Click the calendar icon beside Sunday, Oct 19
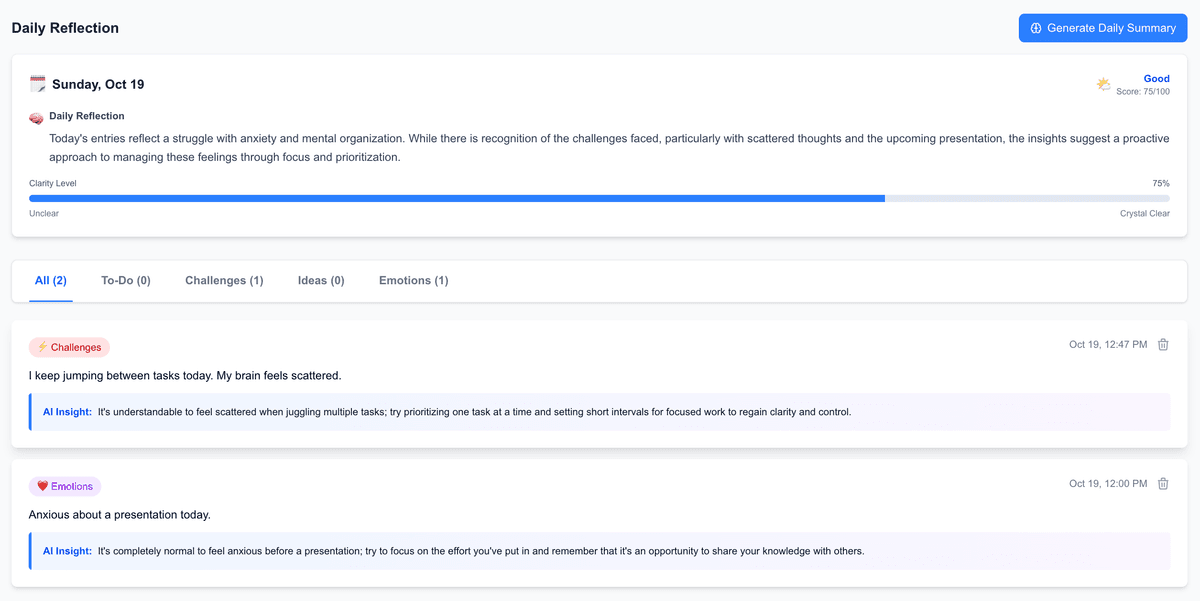This screenshot has height=601, width=1200. point(38,84)
